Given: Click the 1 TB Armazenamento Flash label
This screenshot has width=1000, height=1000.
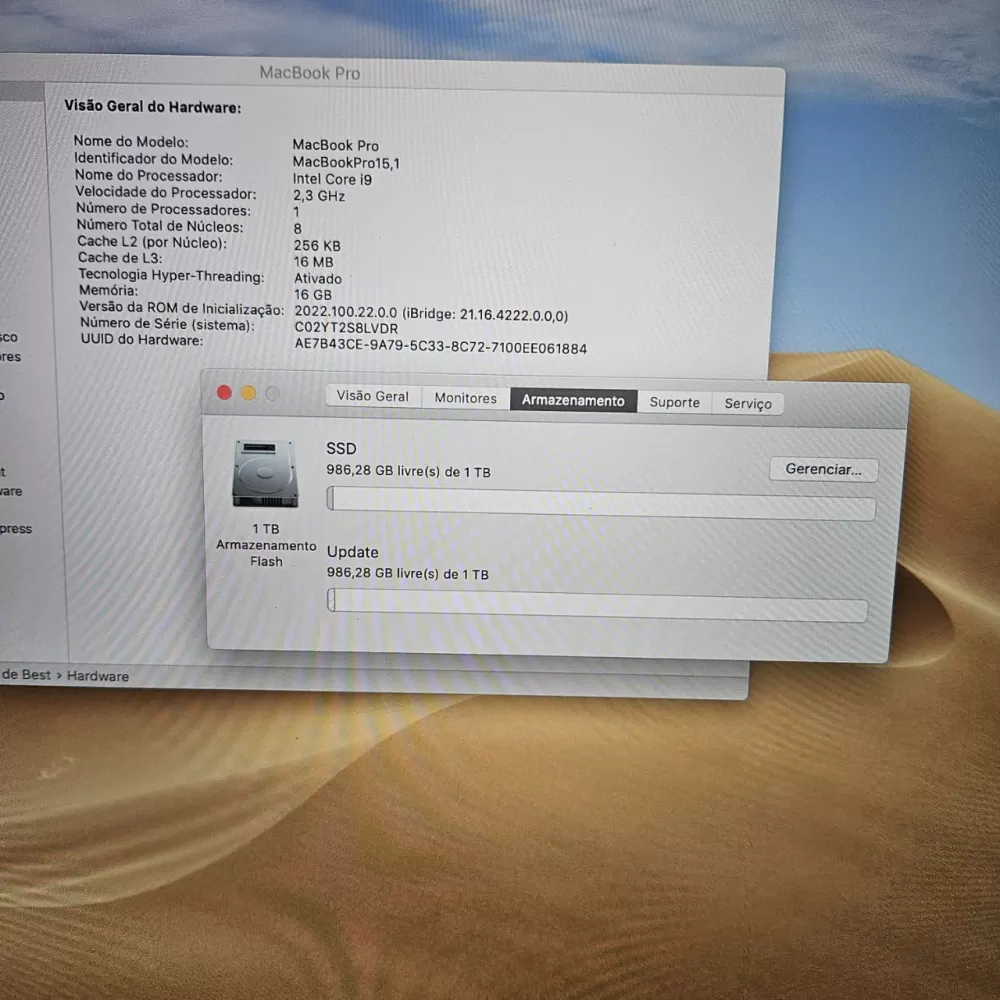Looking at the screenshot, I should coord(266,545).
